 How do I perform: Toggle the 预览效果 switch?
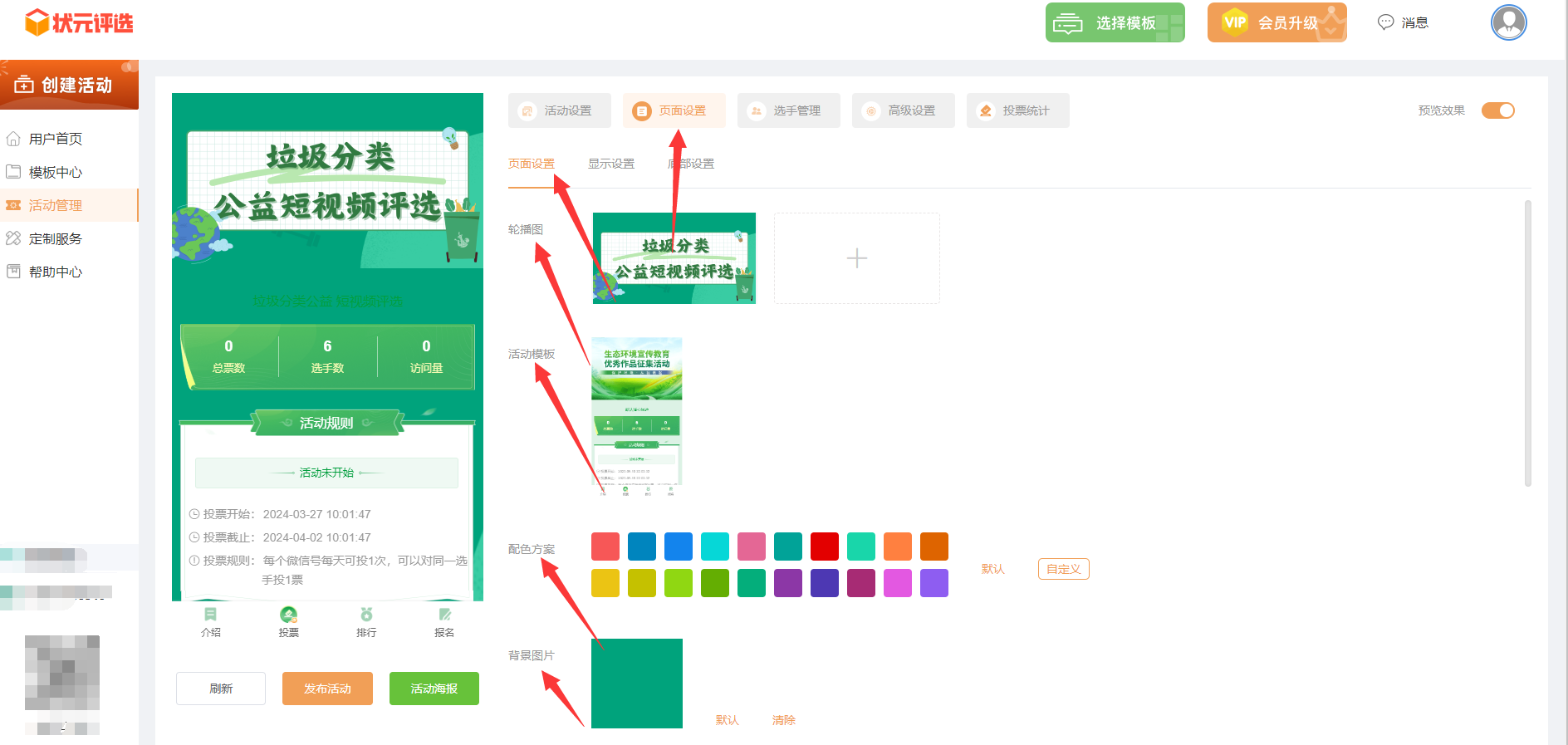[1497, 110]
